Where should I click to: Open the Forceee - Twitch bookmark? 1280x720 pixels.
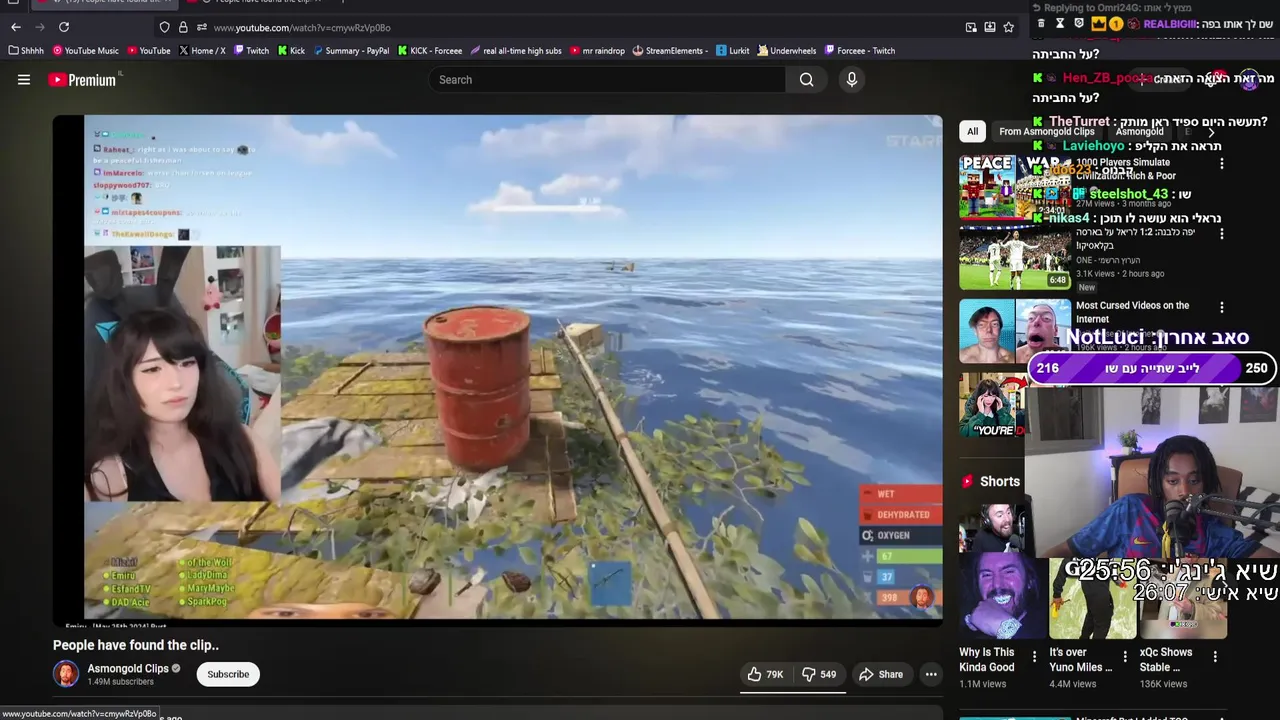point(860,50)
